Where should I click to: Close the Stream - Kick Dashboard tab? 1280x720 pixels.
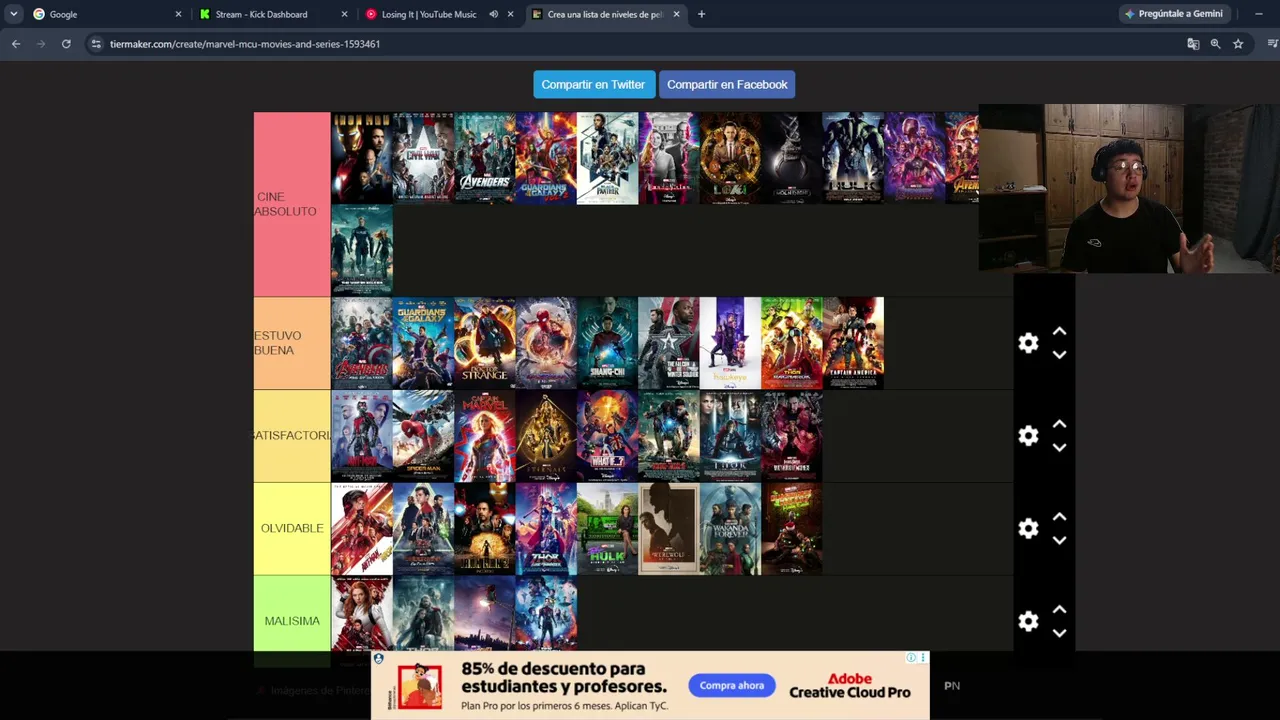(344, 14)
